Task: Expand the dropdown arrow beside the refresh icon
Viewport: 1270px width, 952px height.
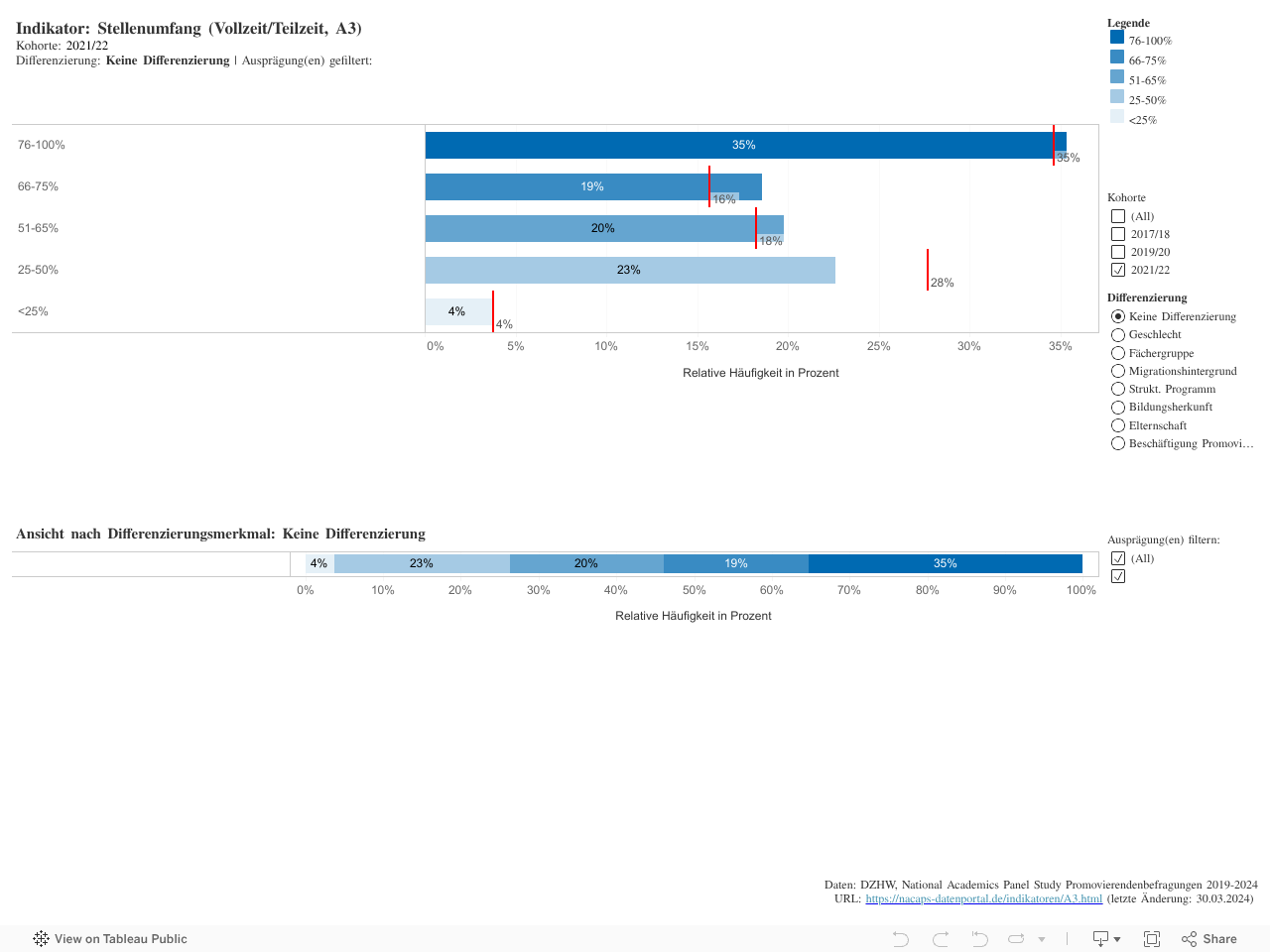Action: (x=1042, y=939)
